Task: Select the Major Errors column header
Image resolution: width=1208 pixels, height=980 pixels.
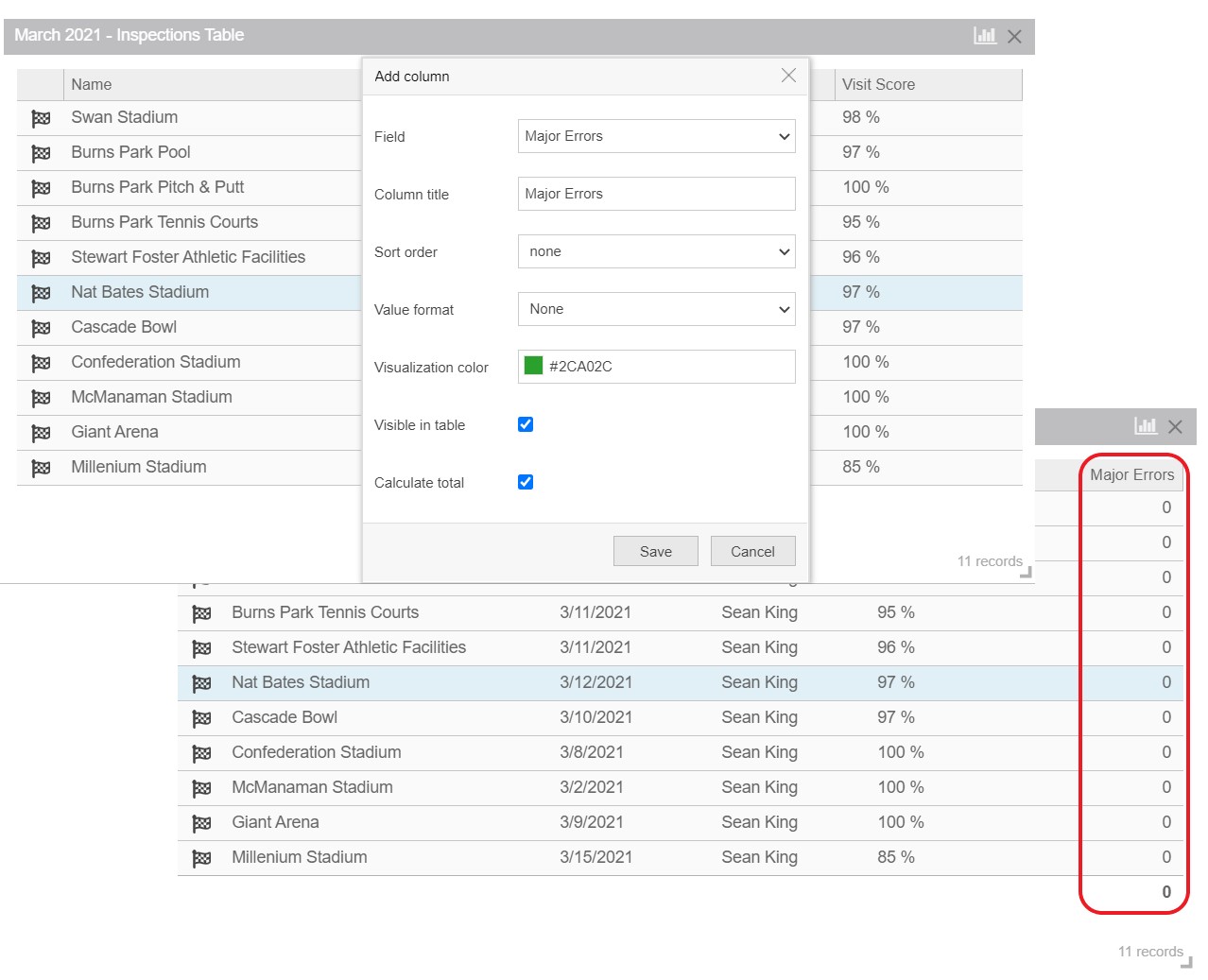Action: tap(1131, 474)
